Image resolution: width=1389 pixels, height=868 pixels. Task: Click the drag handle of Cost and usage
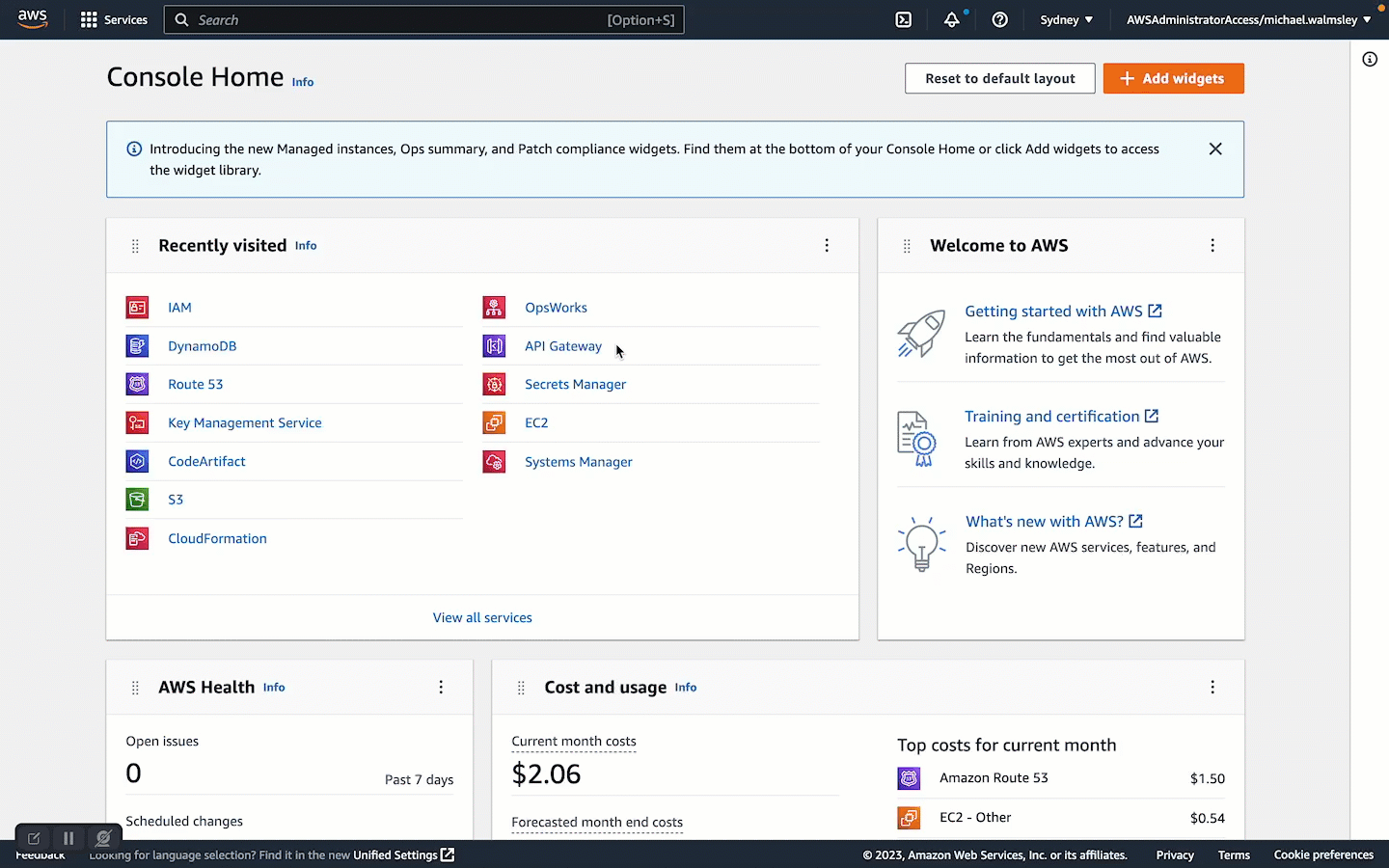(x=521, y=688)
